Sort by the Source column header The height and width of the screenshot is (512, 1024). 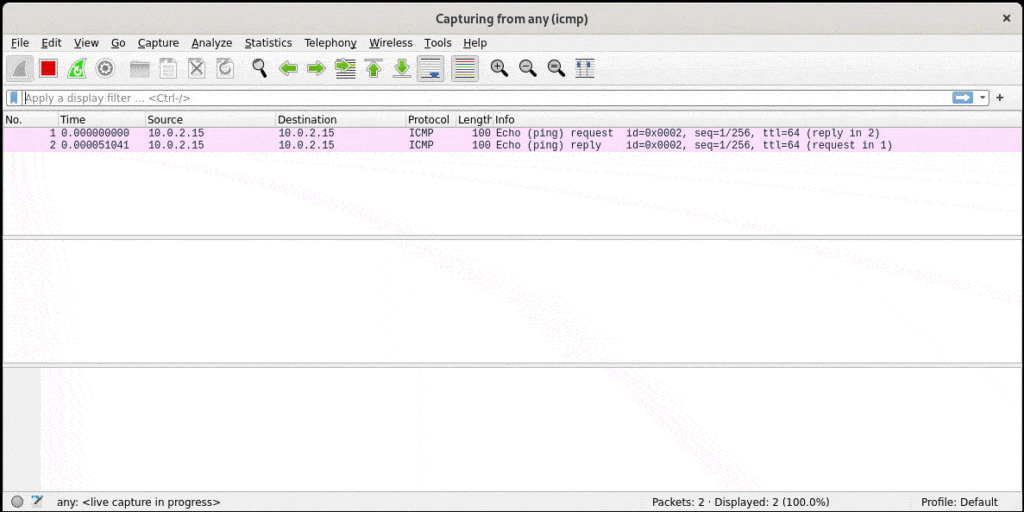(210, 120)
